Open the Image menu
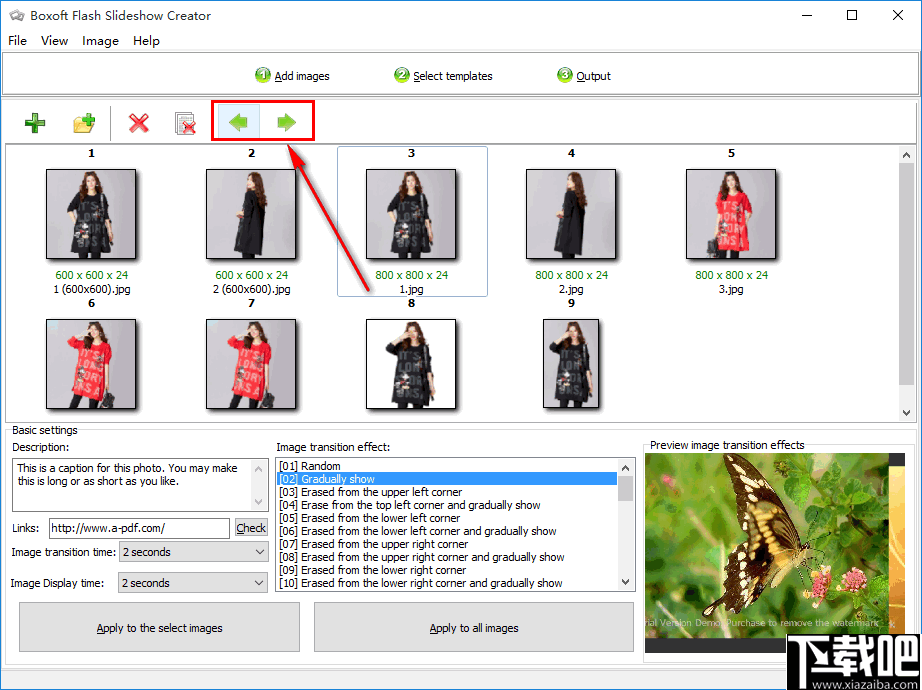This screenshot has width=922, height=690. click(100, 41)
